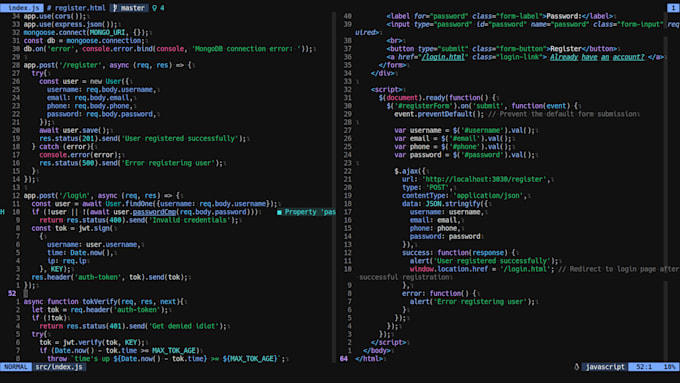The height and width of the screenshot is (383, 680).
Task: Click the <button type="submit"> Register line
Action: [502, 49]
